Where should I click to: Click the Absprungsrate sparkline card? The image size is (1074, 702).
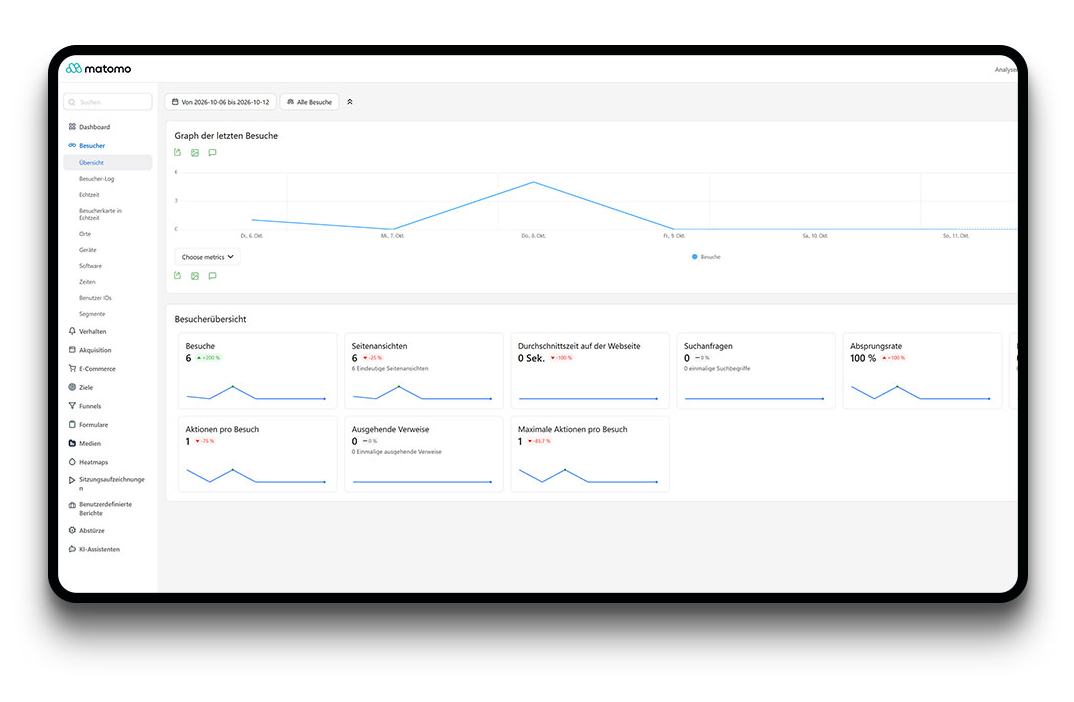point(923,371)
